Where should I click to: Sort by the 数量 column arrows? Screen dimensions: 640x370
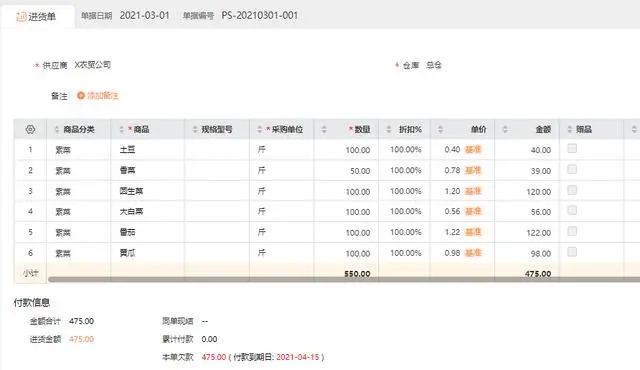324,129
